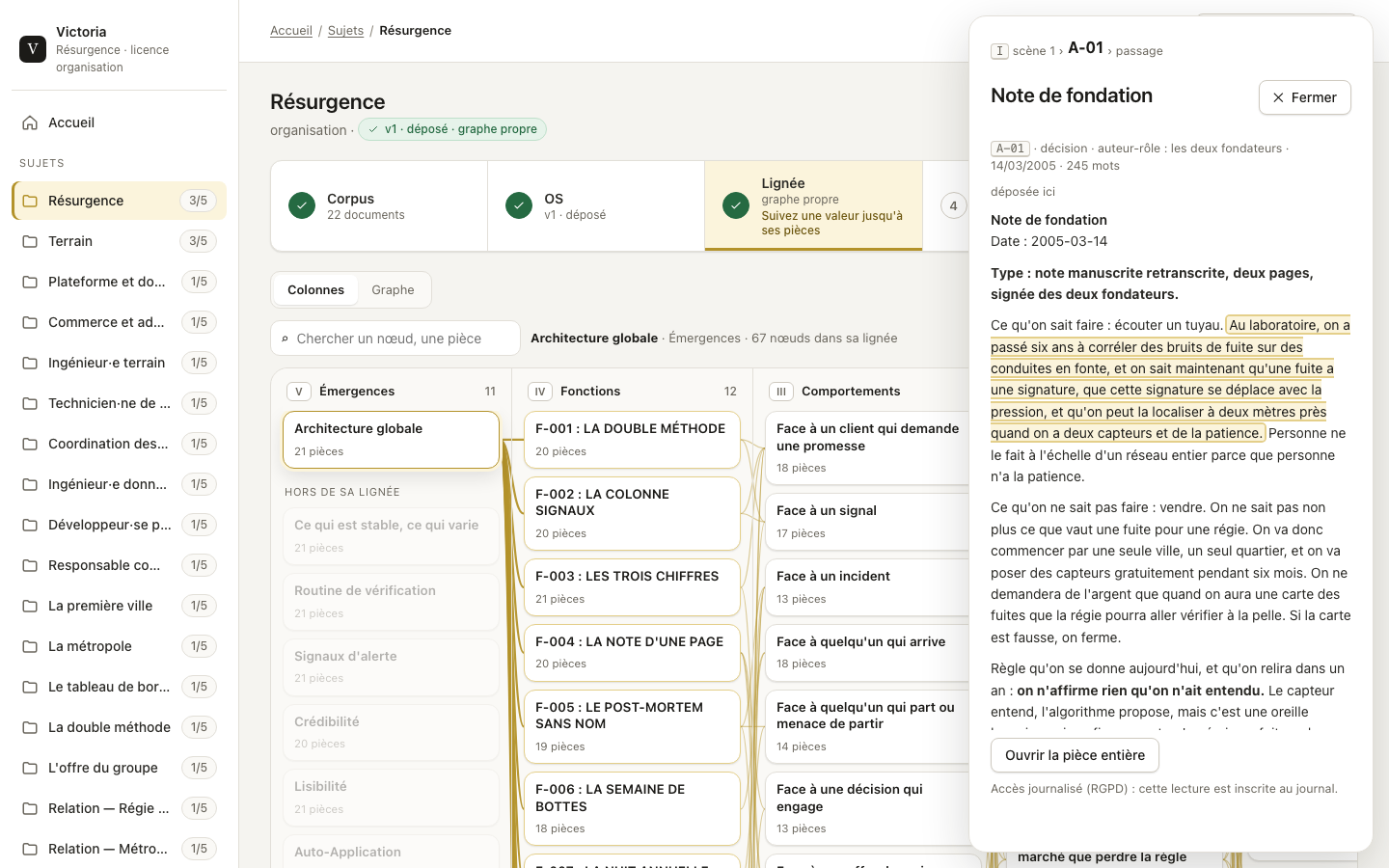Screen dimensions: 1389x868
Task: Click the V level badge beside Émergences
Action: [298, 392]
